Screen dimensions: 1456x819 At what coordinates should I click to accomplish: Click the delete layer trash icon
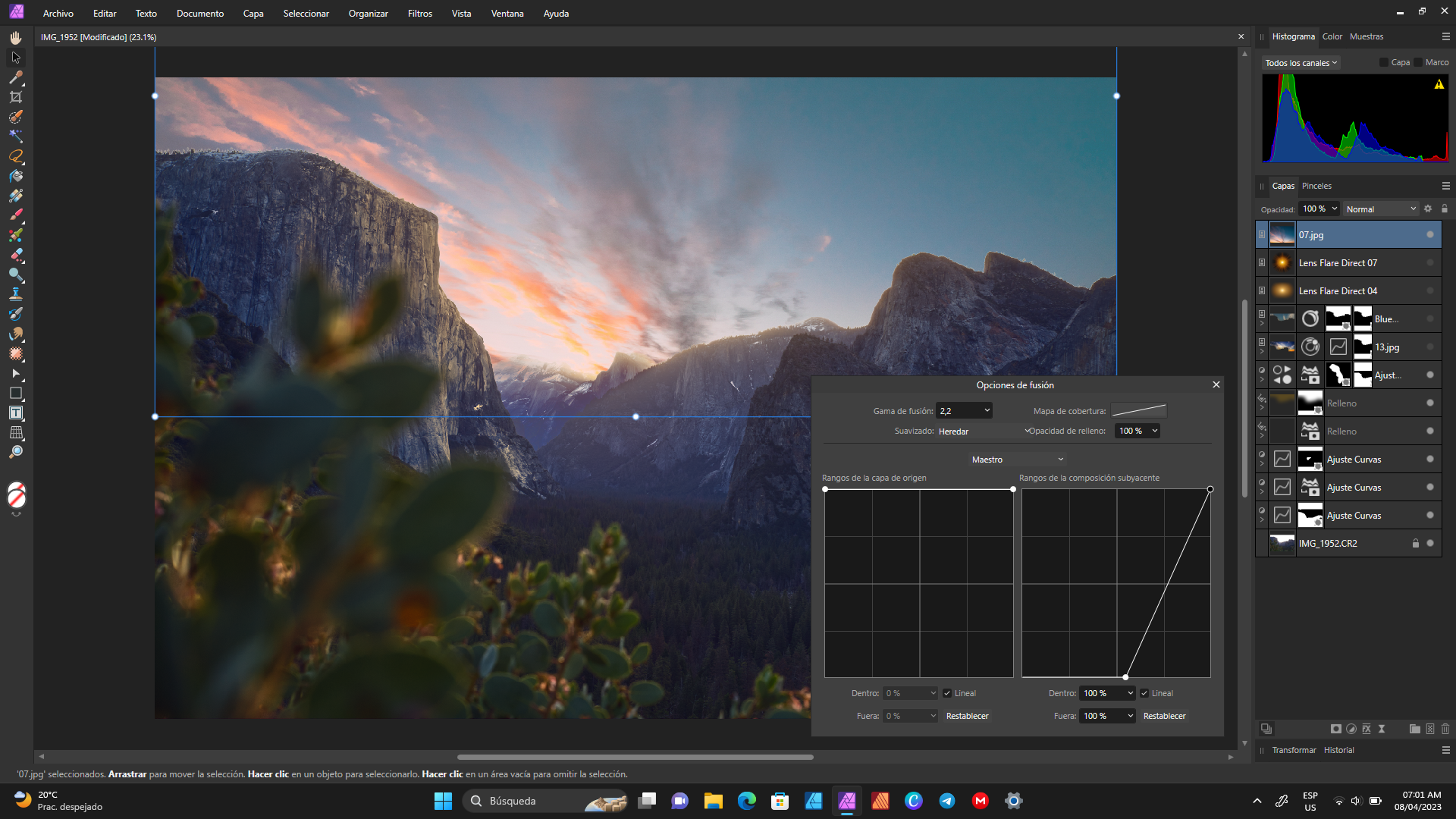tap(1445, 729)
